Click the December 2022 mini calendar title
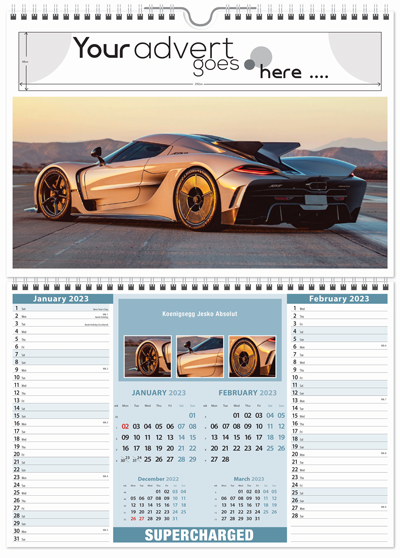400x558 pixels. [x=158, y=479]
